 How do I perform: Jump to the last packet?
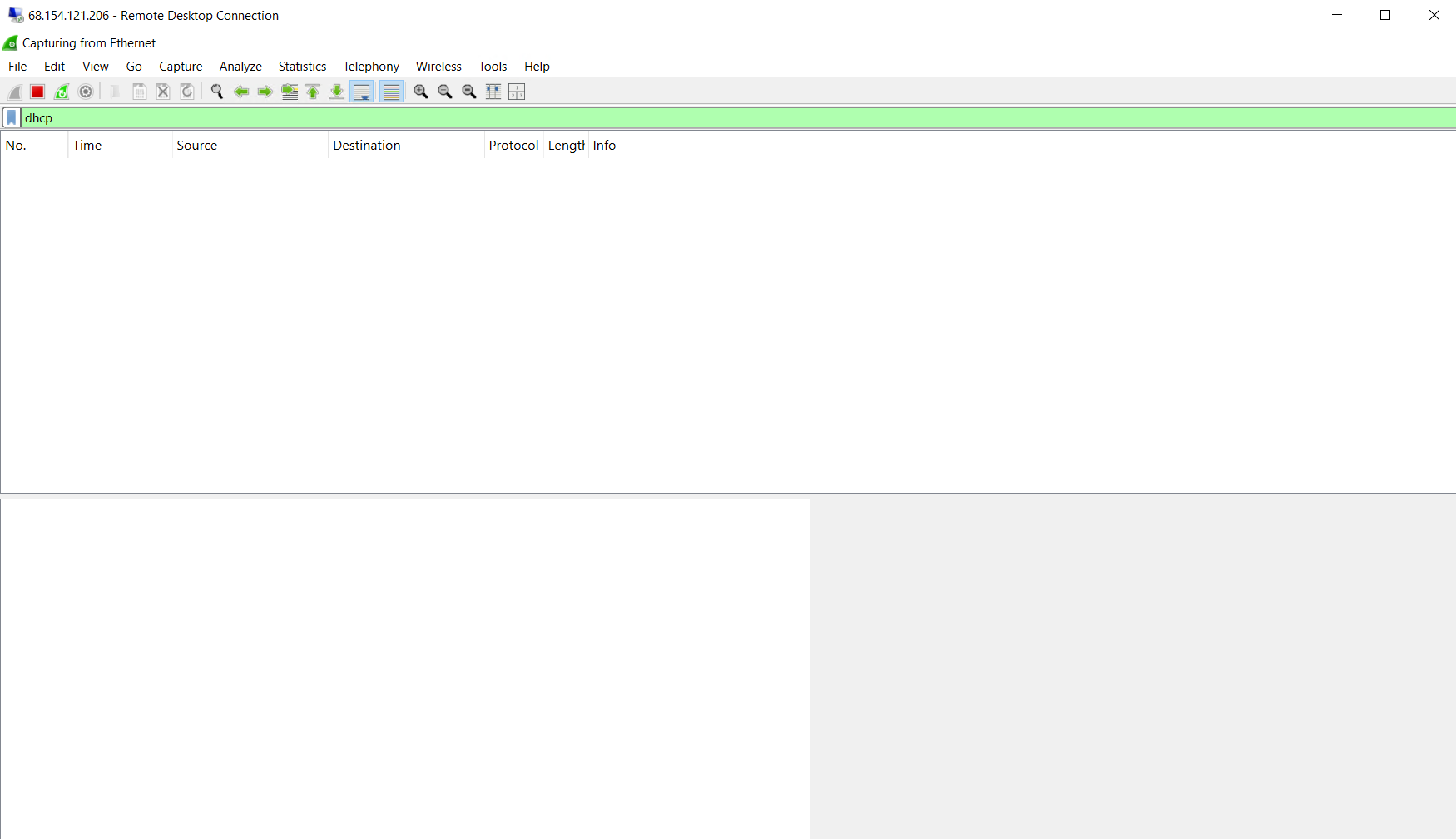click(336, 92)
